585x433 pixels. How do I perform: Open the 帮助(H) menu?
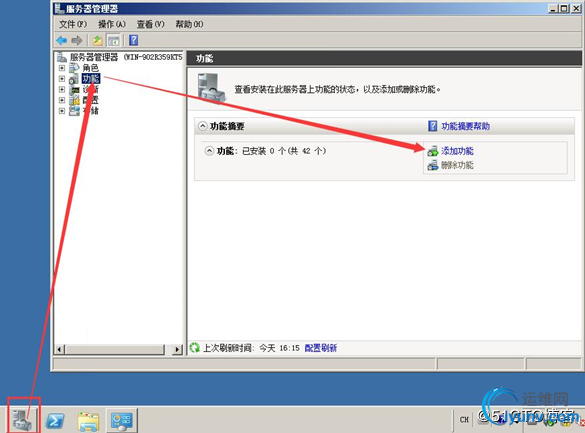click(189, 24)
